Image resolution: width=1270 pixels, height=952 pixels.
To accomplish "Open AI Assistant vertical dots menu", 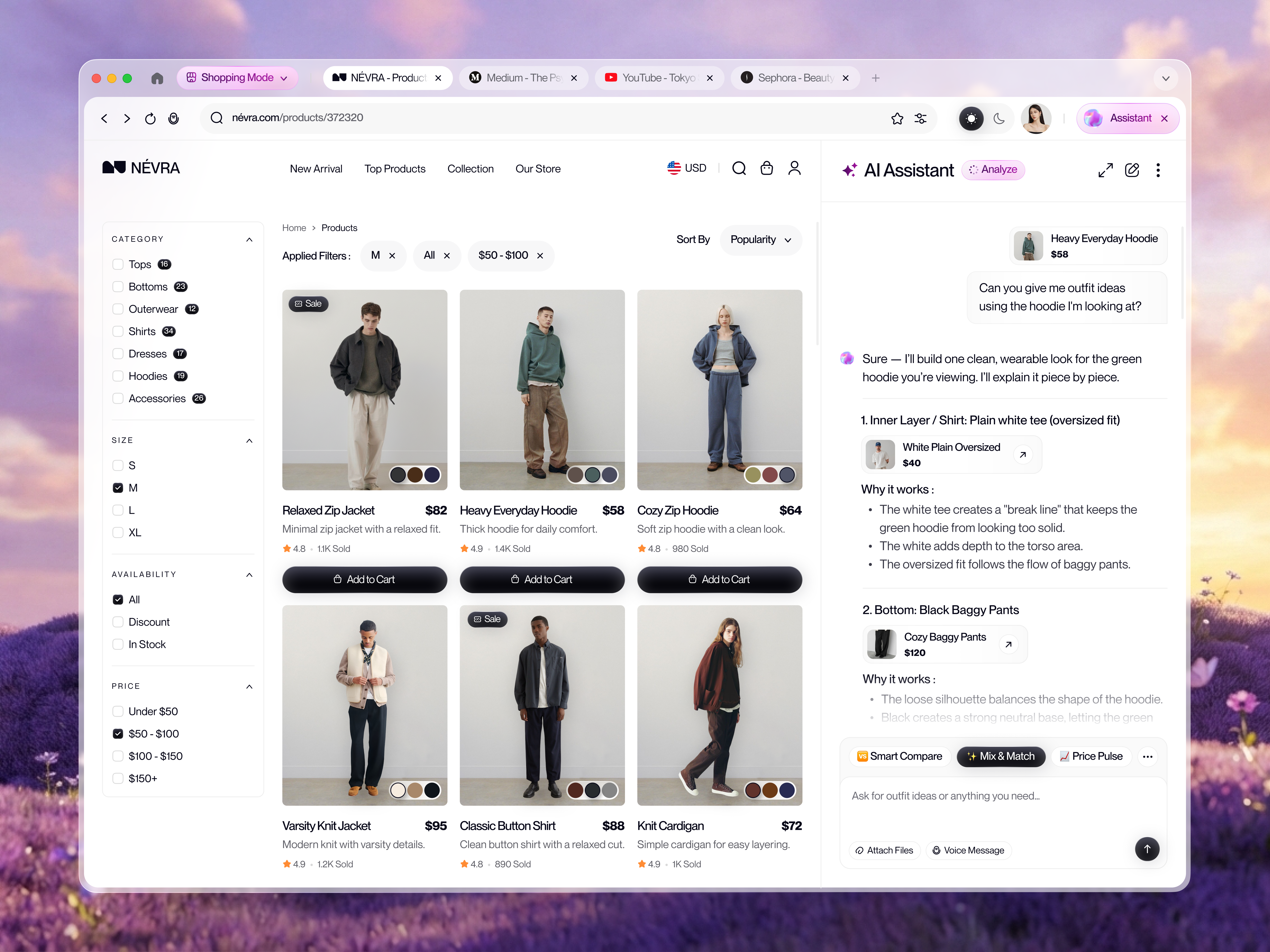I will click(1158, 170).
